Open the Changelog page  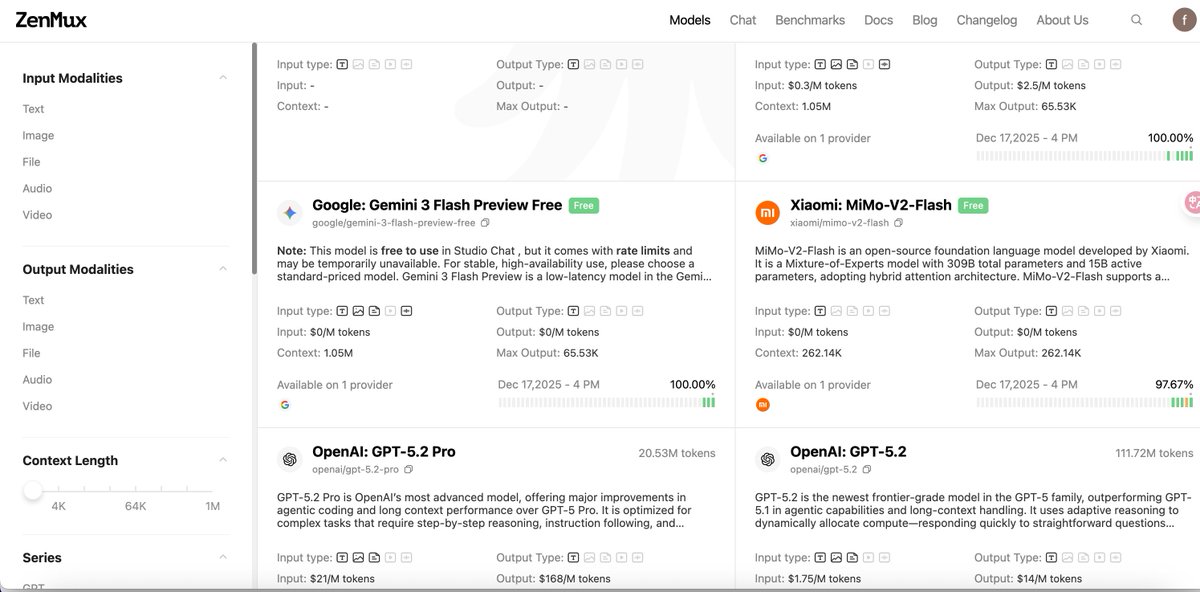[987, 20]
